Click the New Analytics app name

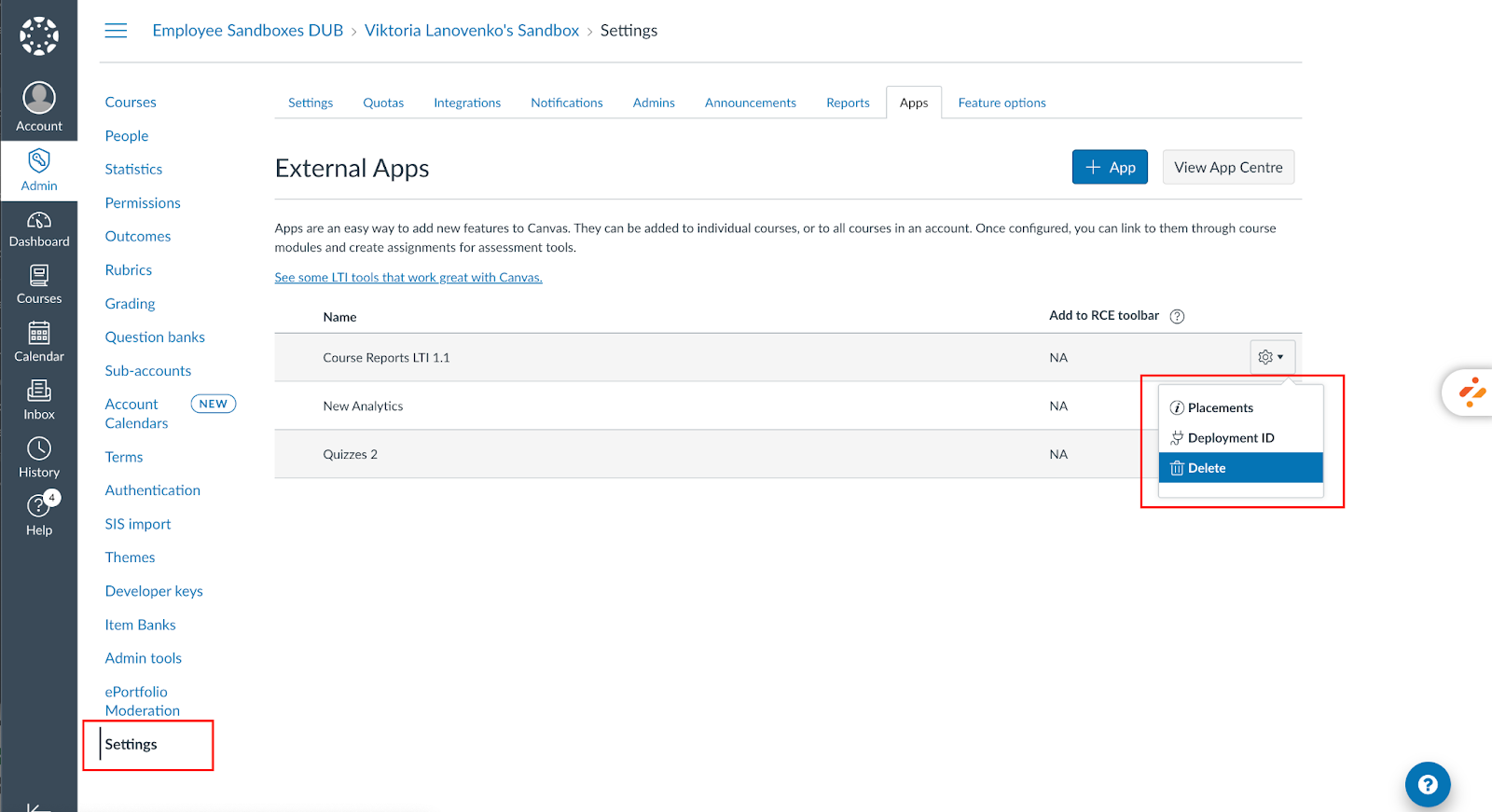[363, 406]
